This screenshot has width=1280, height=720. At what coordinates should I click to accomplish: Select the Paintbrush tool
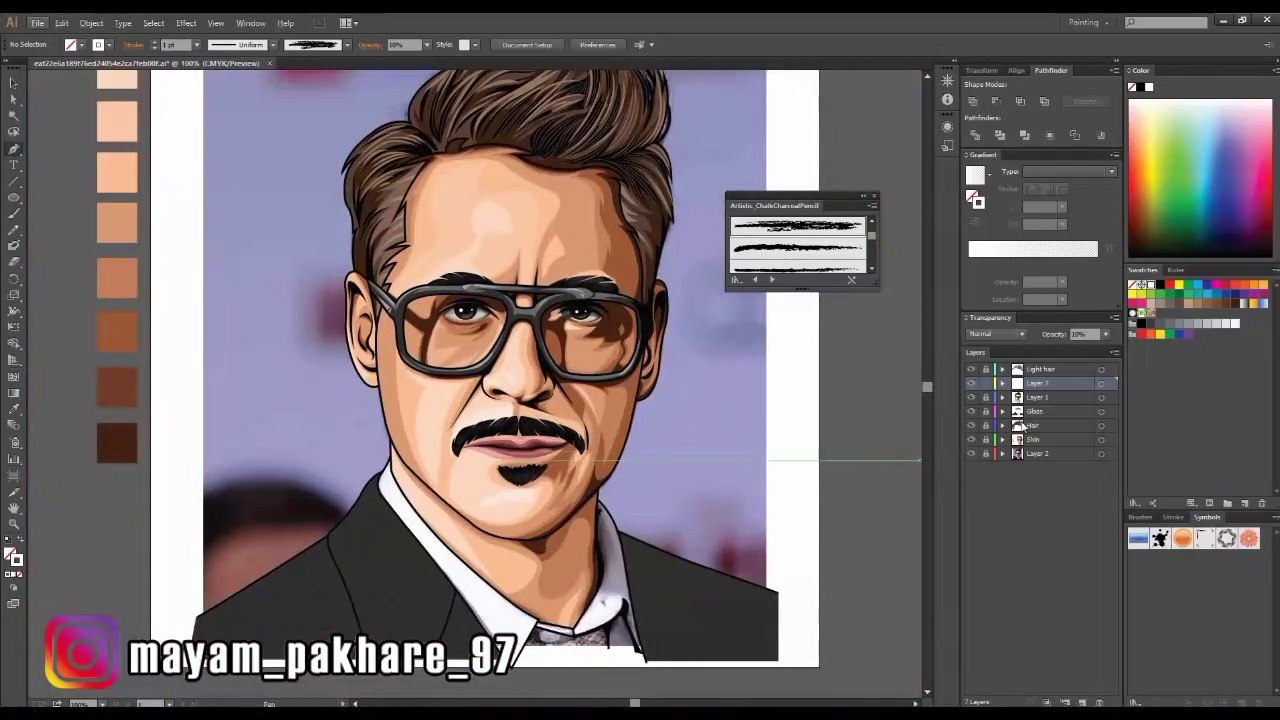pos(14,213)
